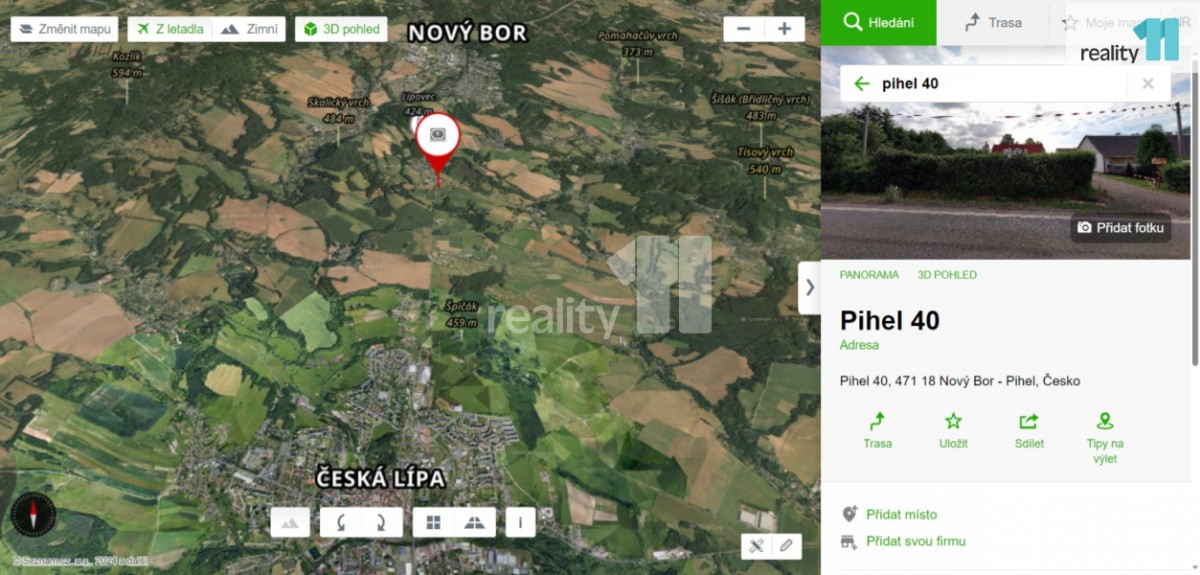Collapse the side panel with the chevron

tap(809, 288)
